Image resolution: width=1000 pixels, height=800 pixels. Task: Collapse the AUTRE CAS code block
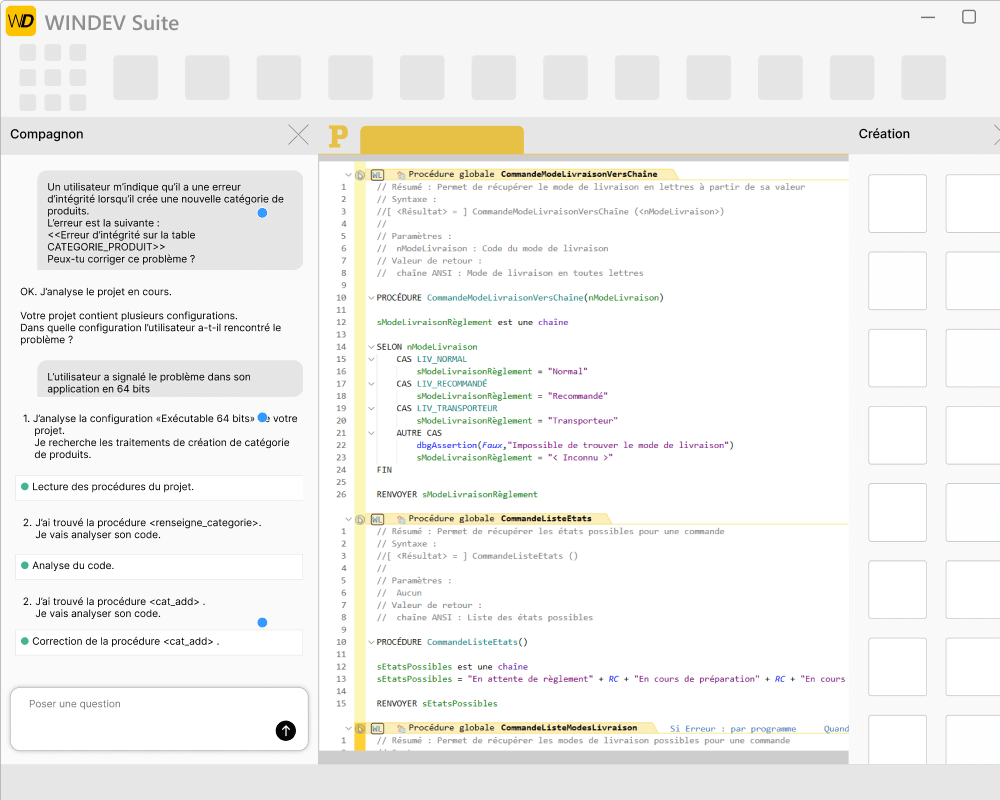(x=369, y=433)
